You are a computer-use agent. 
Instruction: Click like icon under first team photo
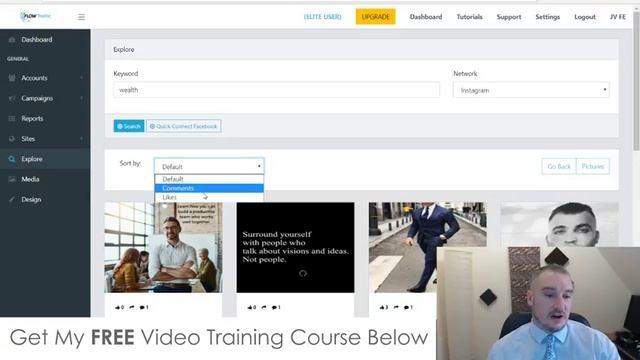118,307
